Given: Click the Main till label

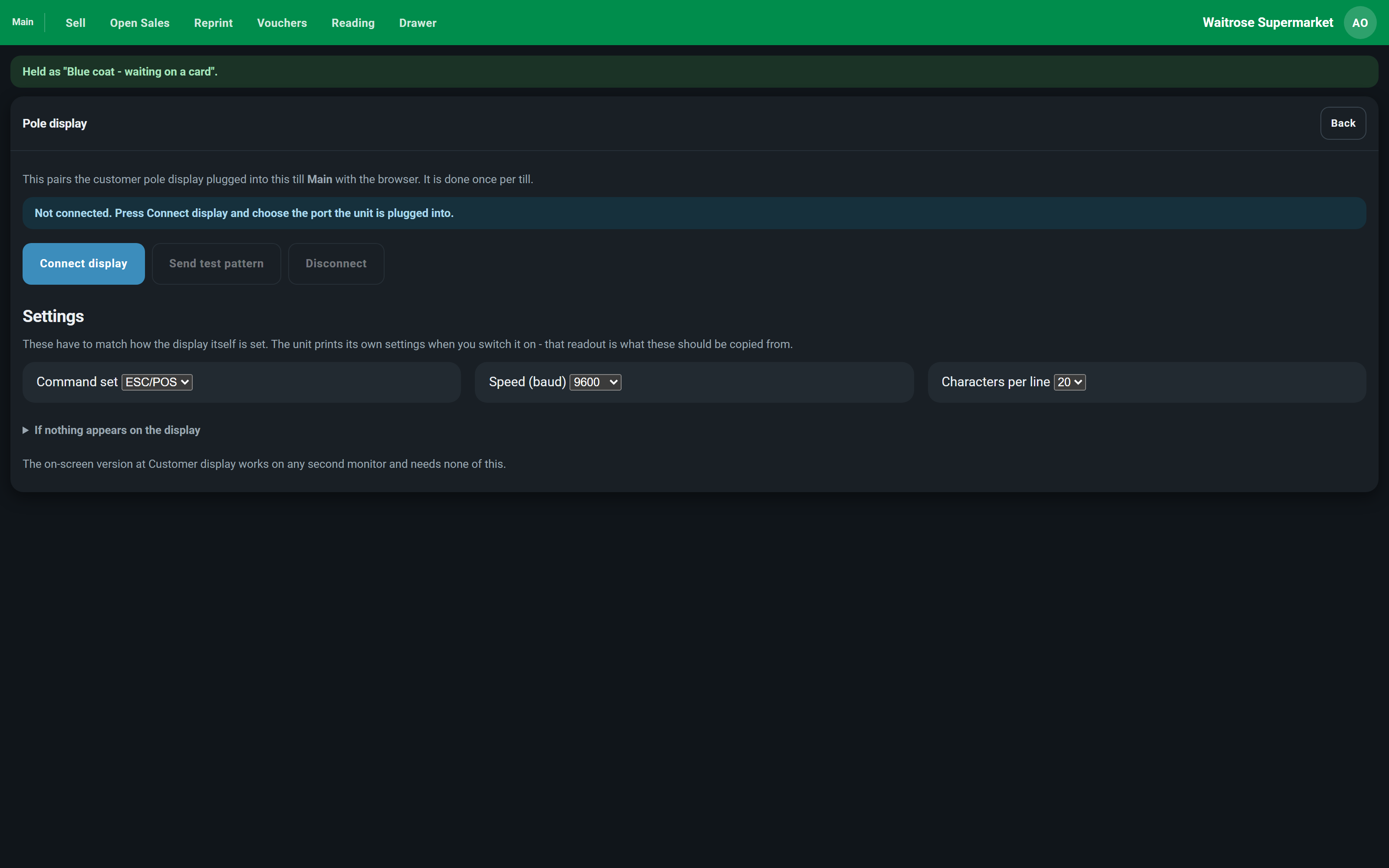Looking at the screenshot, I should [23, 22].
